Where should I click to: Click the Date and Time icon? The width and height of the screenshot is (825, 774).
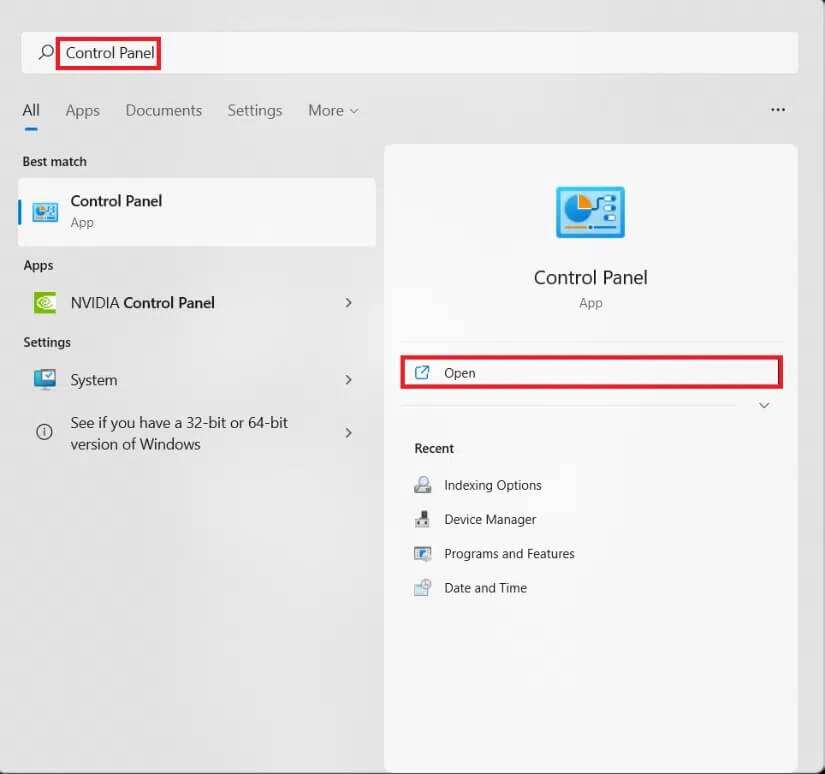(422, 588)
